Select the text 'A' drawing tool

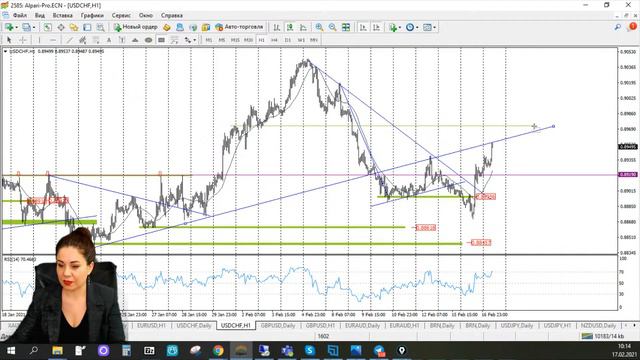click(x=109, y=40)
